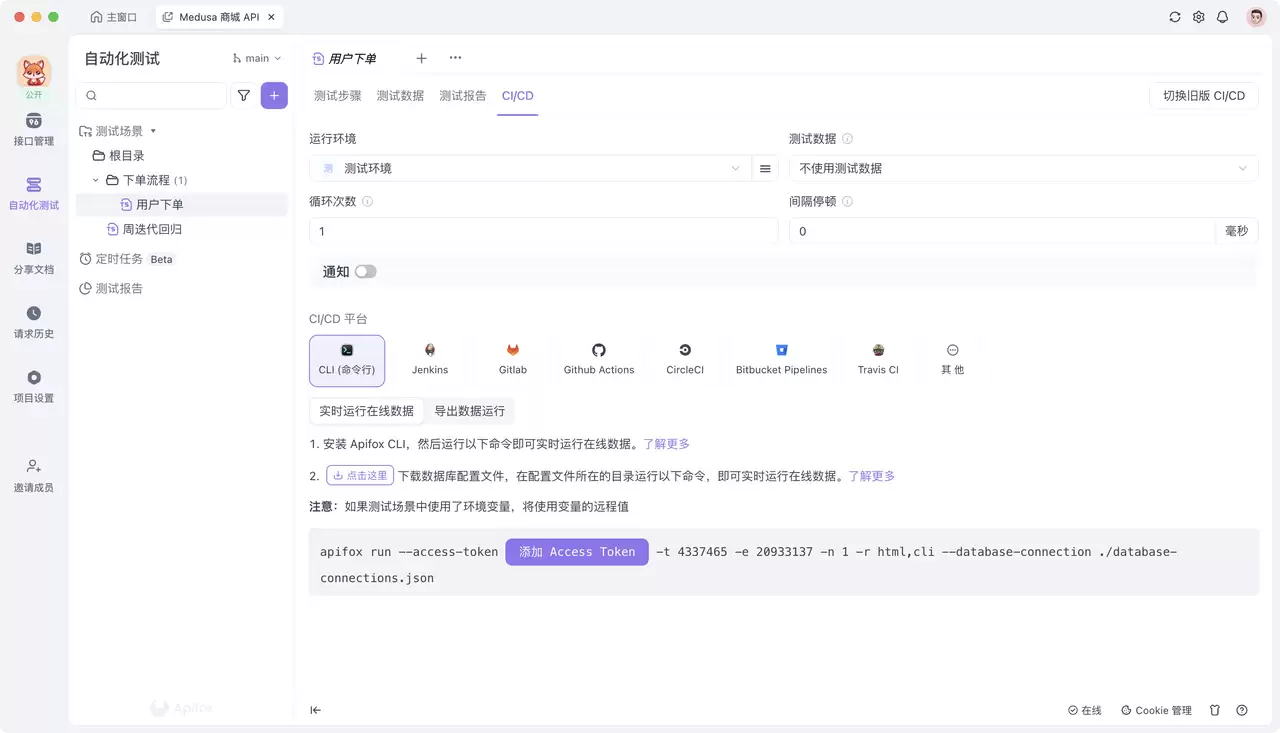Click info icon next to 循环次数
This screenshot has width=1280, height=733.
point(367,201)
